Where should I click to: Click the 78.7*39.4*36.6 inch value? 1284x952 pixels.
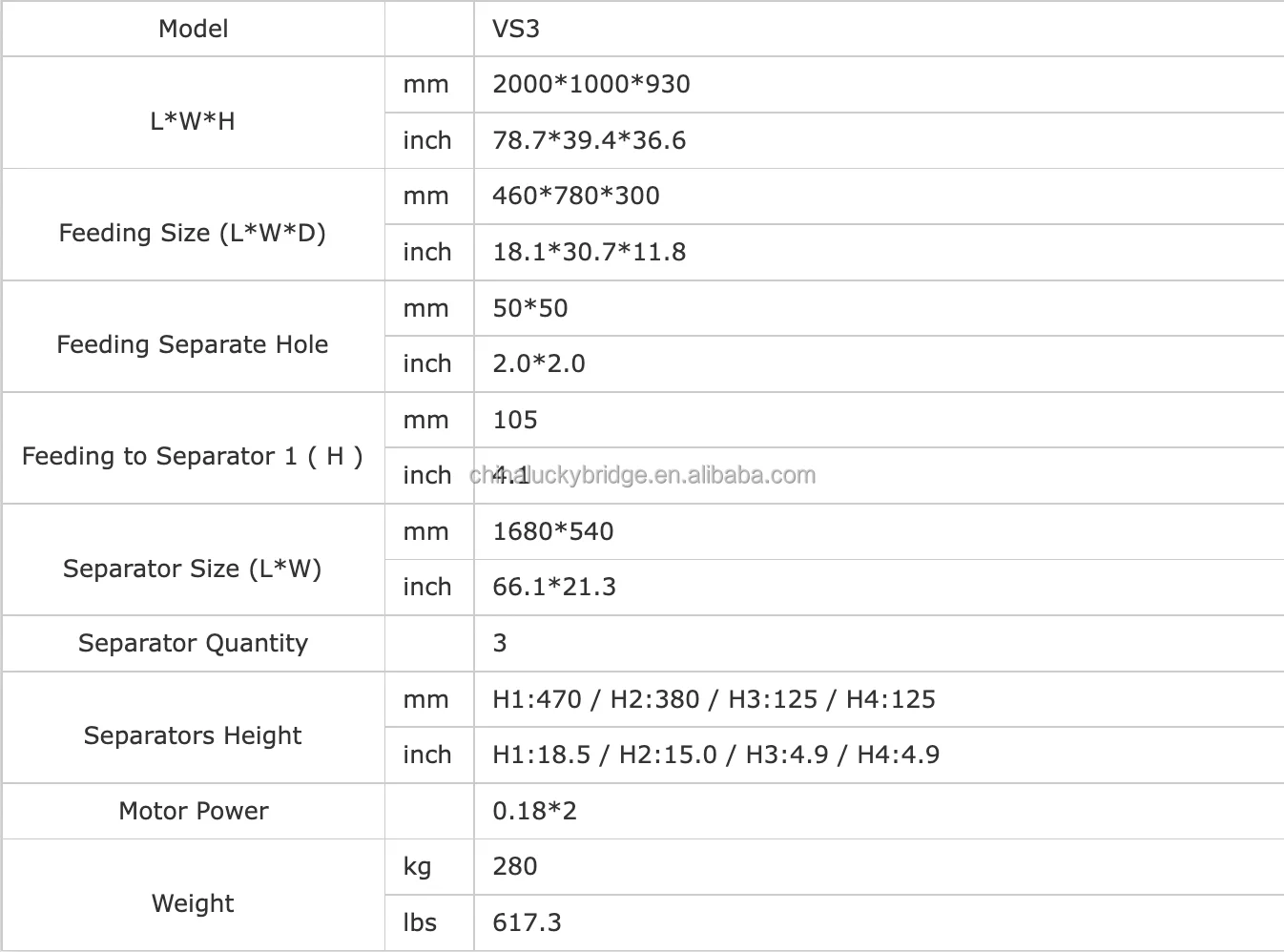click(589, 140)
